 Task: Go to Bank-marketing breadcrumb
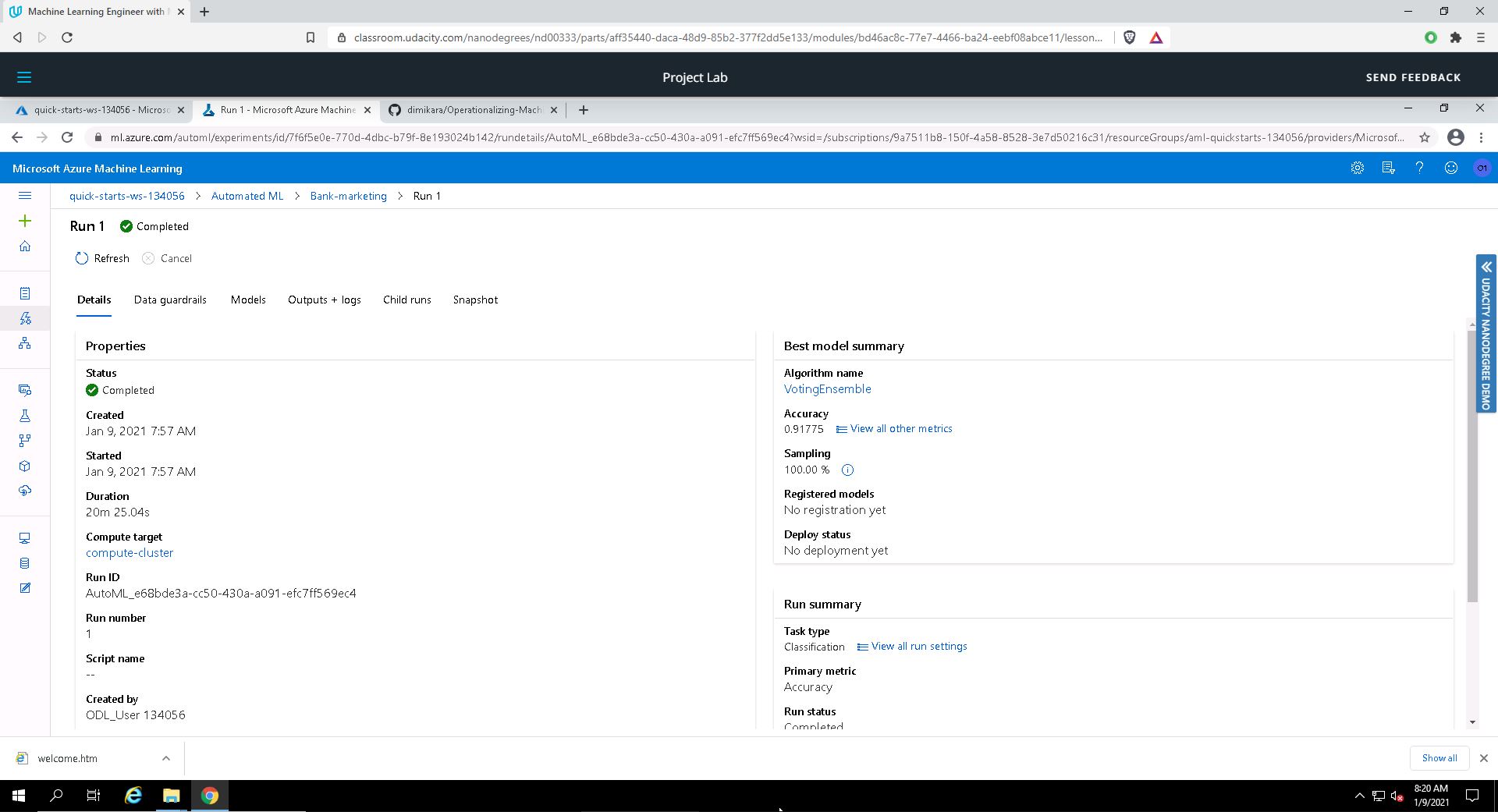click(x=348, y=196)
